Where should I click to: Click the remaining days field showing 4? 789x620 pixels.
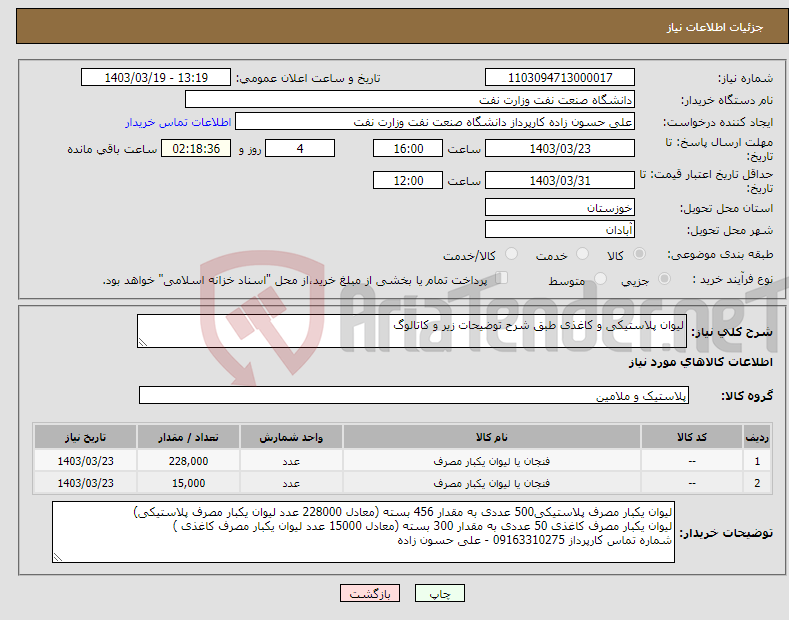tap(300, 148)
